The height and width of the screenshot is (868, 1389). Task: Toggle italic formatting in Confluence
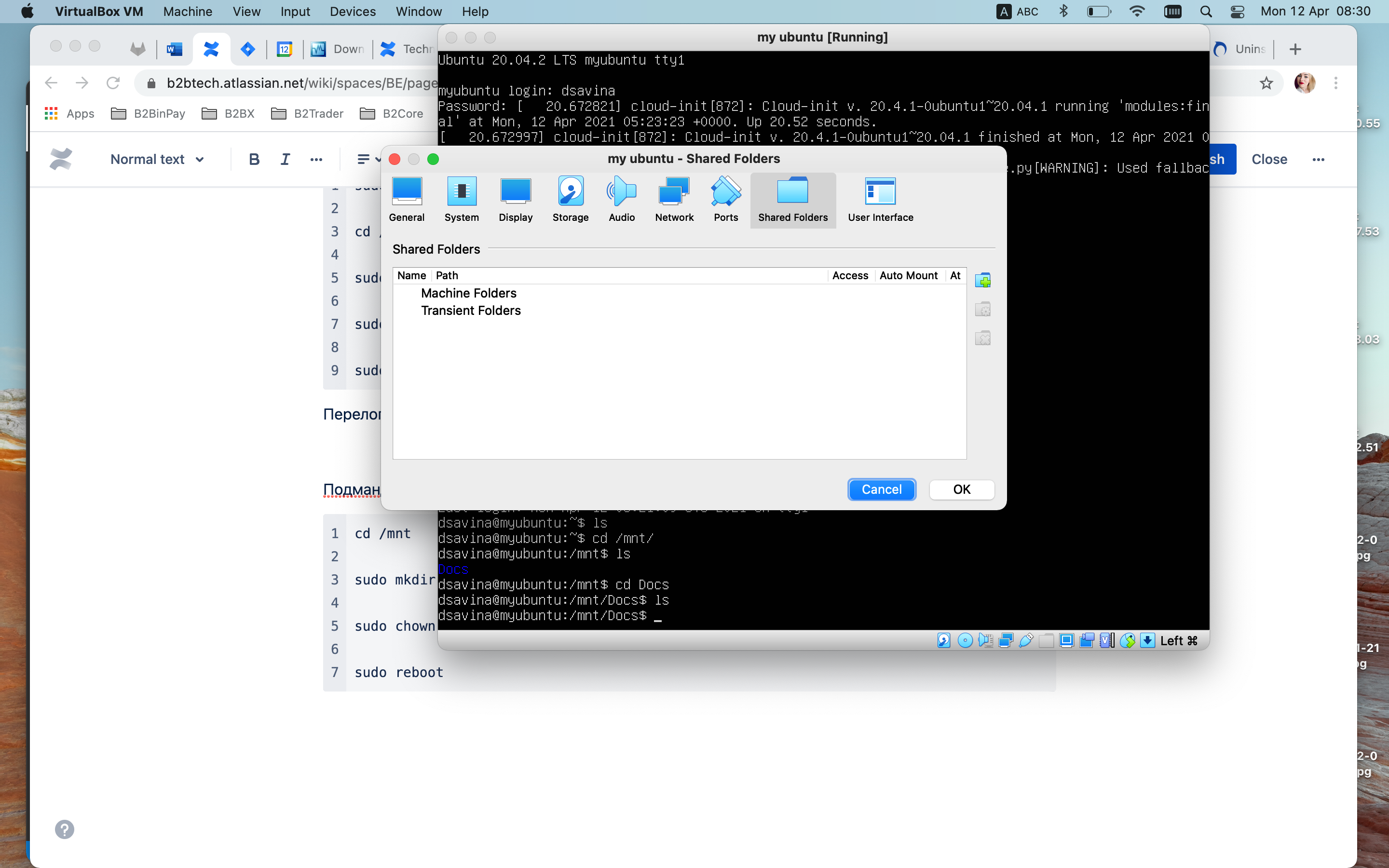pyautogui.click(x=285, y=159)
